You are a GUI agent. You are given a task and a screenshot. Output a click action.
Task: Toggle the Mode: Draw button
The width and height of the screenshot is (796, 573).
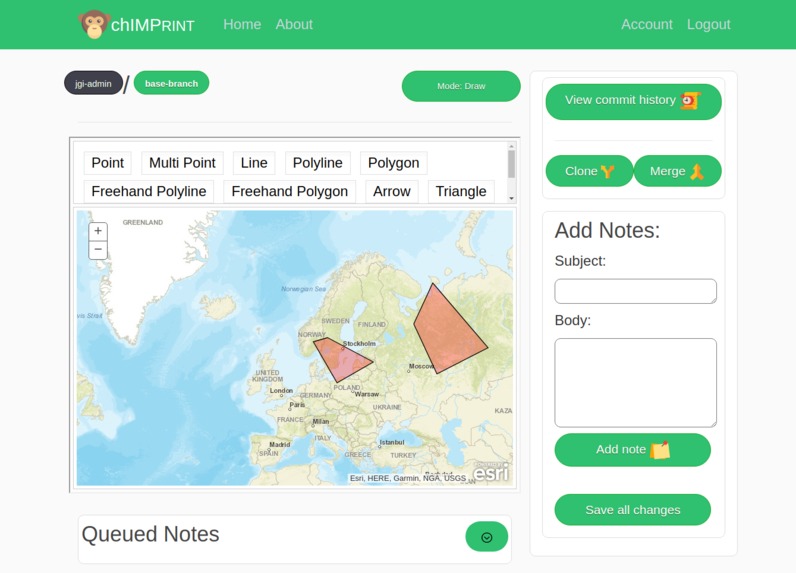point(461,86)
